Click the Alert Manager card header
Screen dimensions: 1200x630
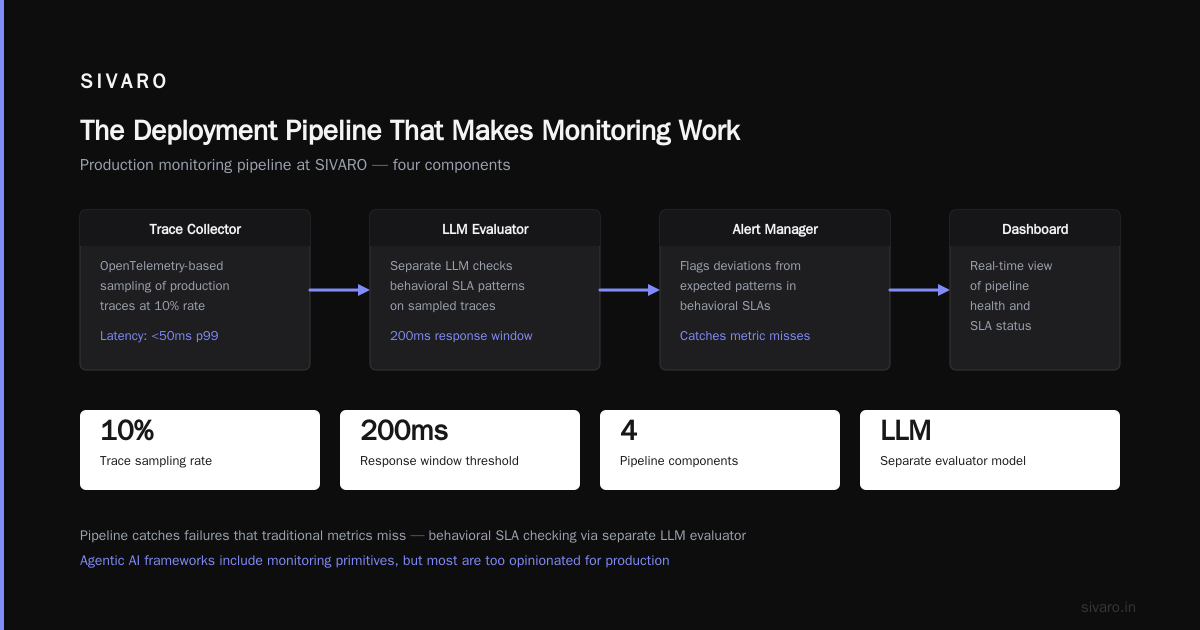pos(775,229)
